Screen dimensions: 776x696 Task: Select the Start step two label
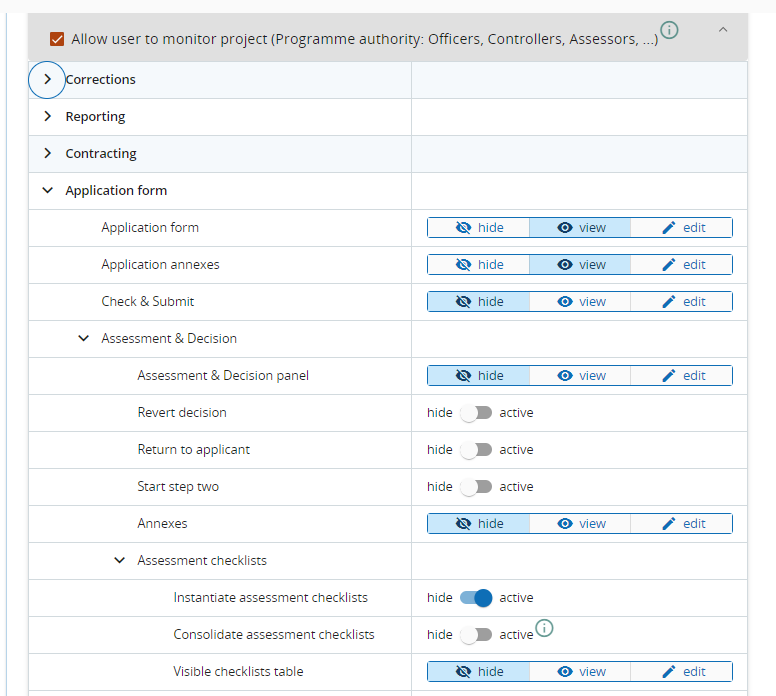[178, 487]
